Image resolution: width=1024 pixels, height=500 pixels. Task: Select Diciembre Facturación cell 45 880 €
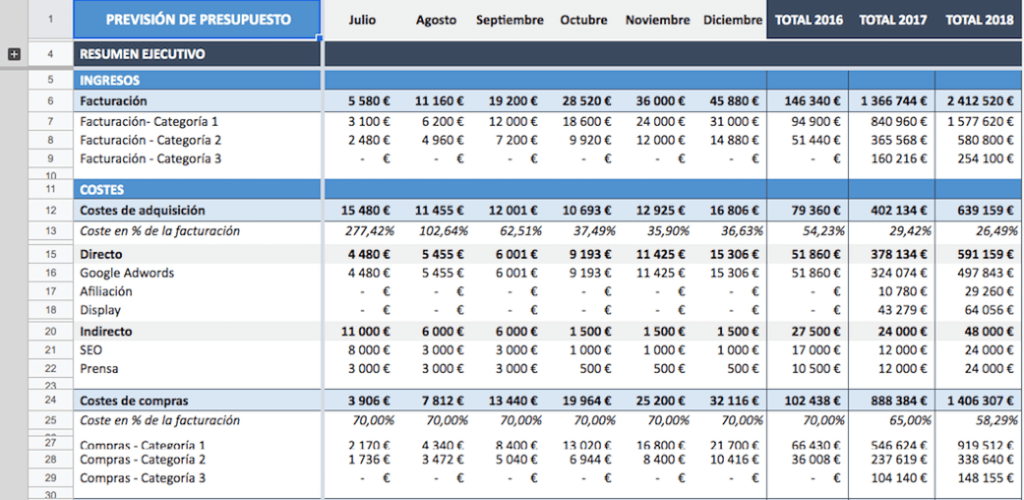[x=734, y=101]
